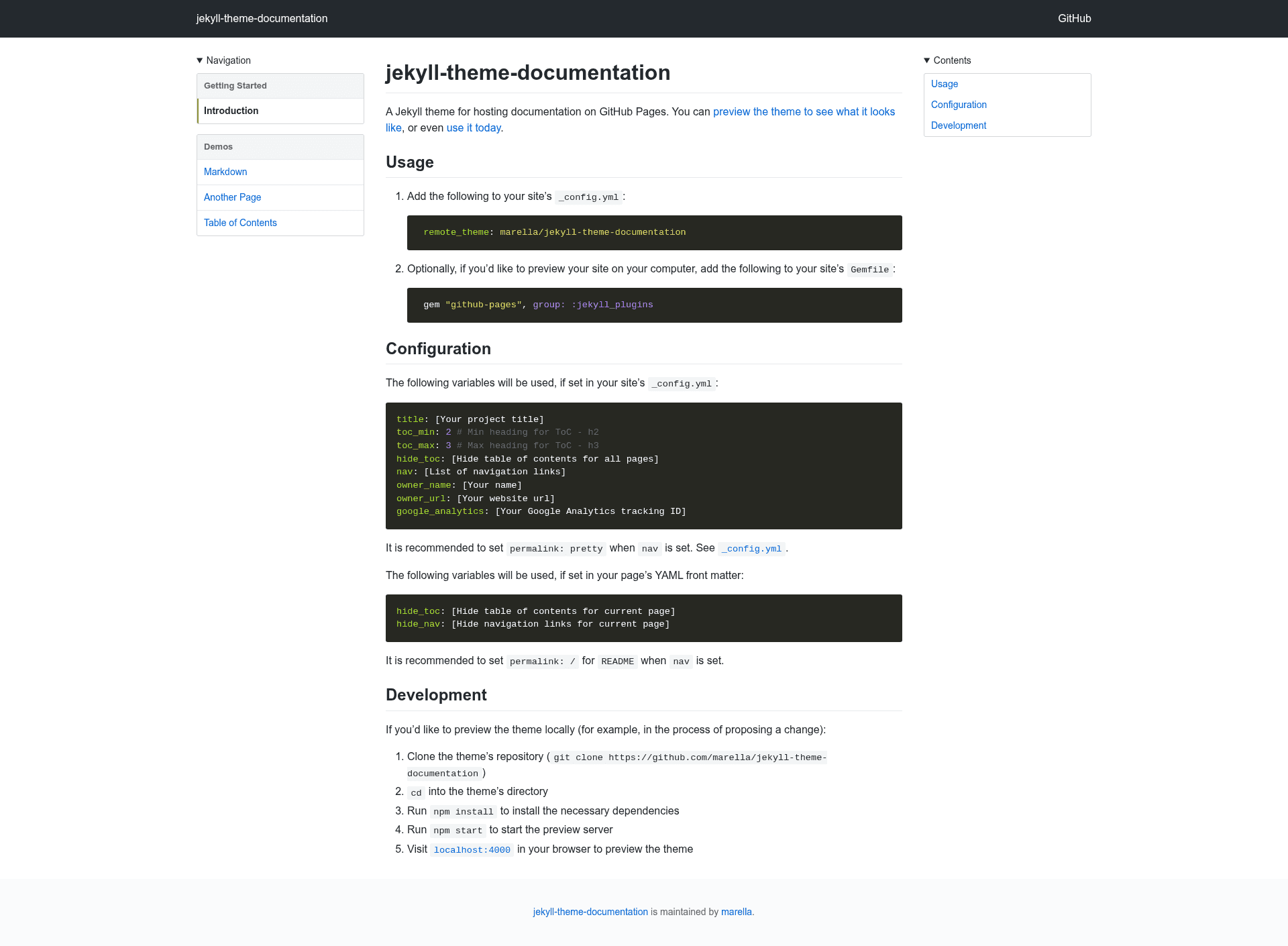1288x946 pixels.
Task: Click the Gemfile inline code
Action: (870, 270)
